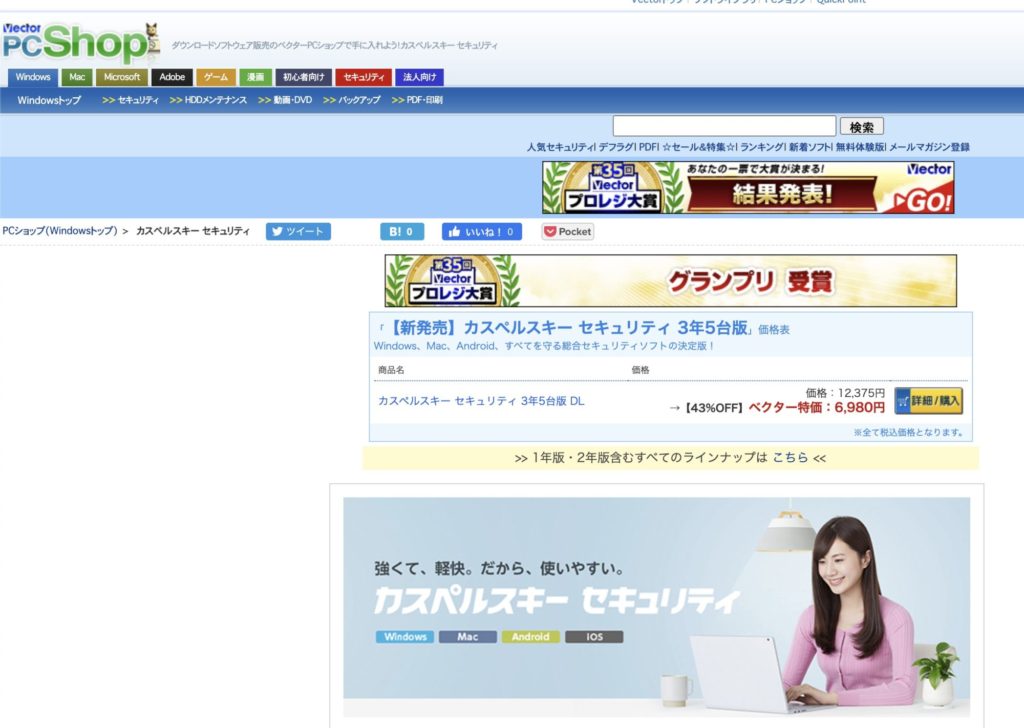The height and width of the screenshot is (728, 1024).
Task: Open the Adobe category tab
Action: (x=172, y=77)
